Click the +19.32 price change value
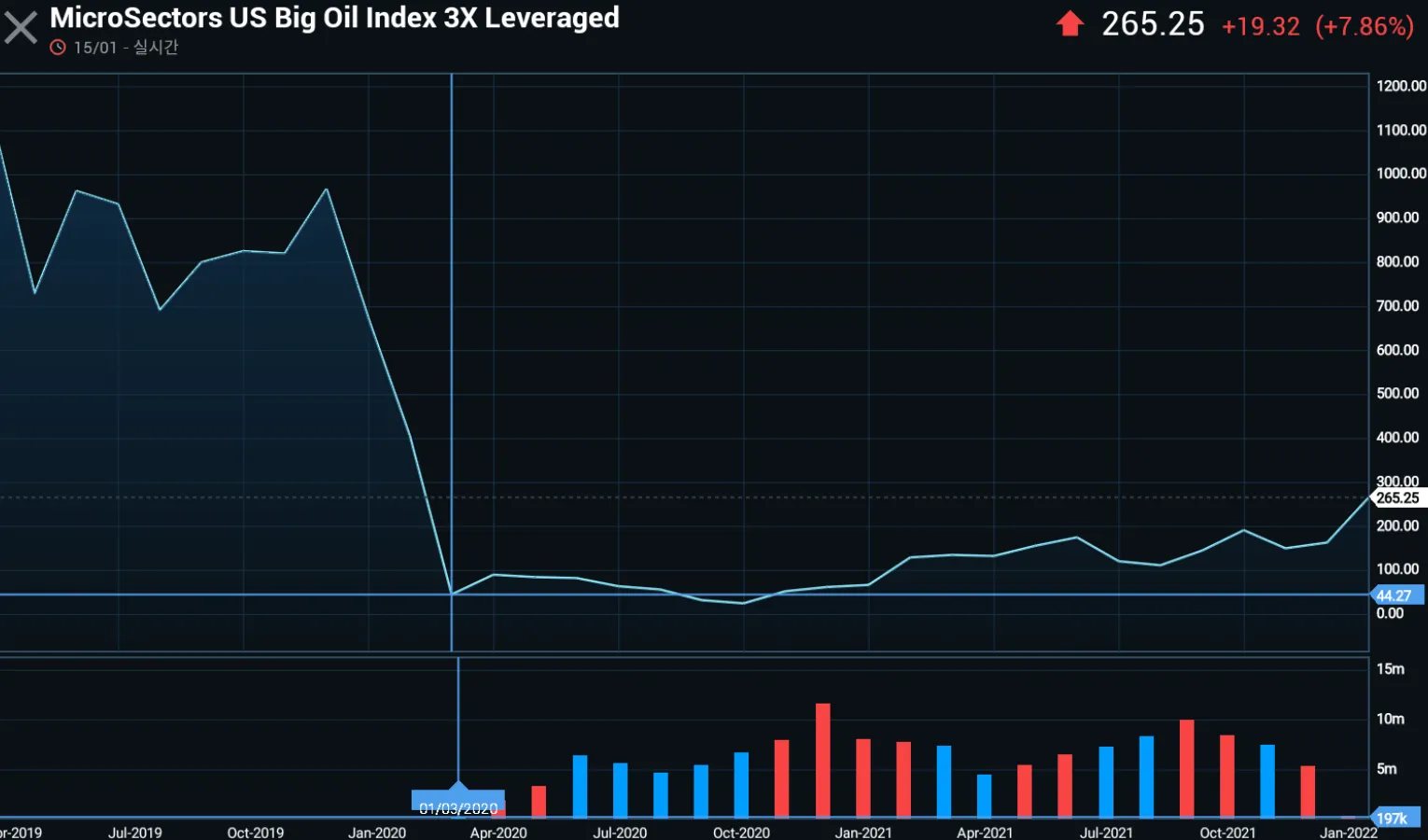 [1261, 26]
